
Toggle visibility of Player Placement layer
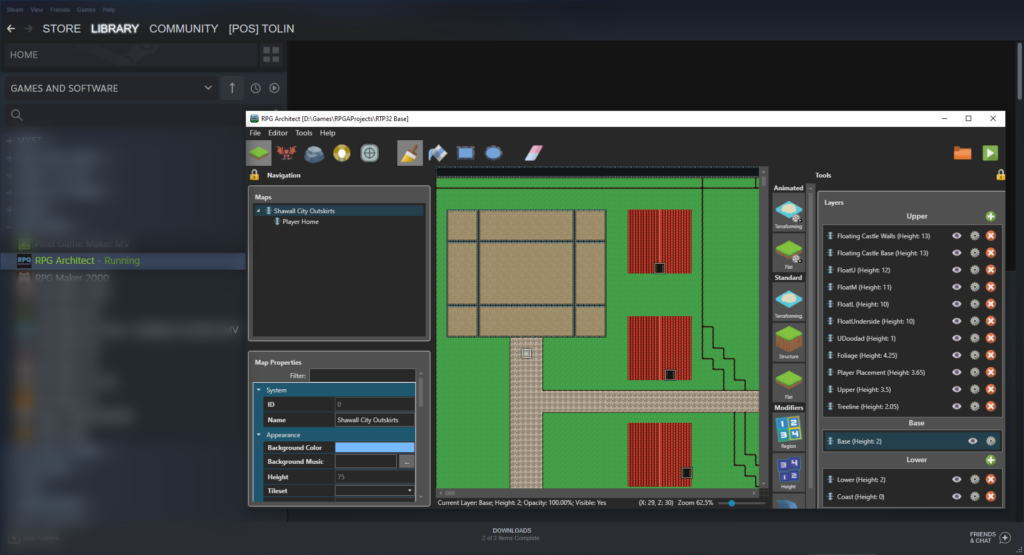tap(957, 372)
